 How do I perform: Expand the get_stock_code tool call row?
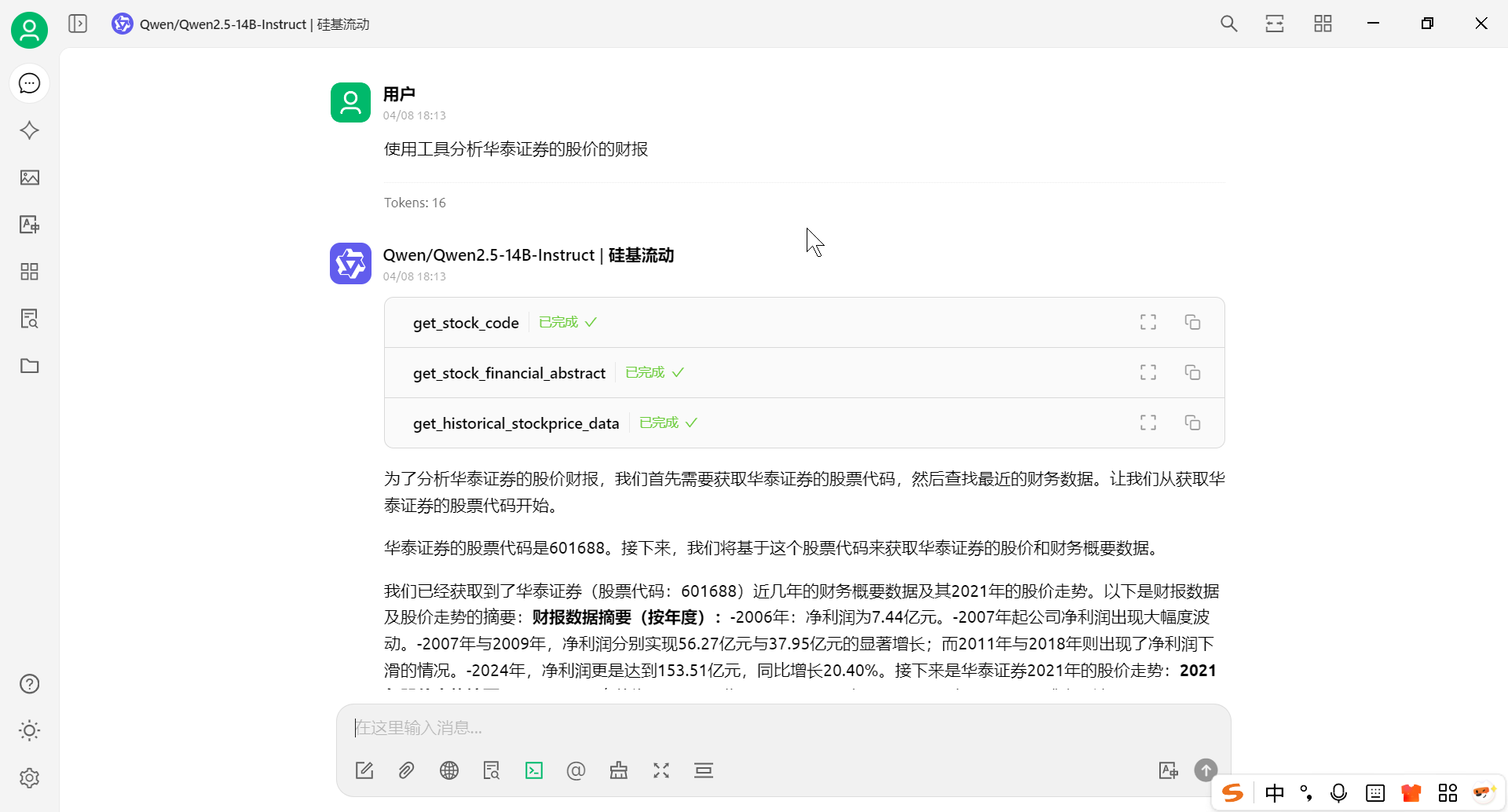[804, 323]
